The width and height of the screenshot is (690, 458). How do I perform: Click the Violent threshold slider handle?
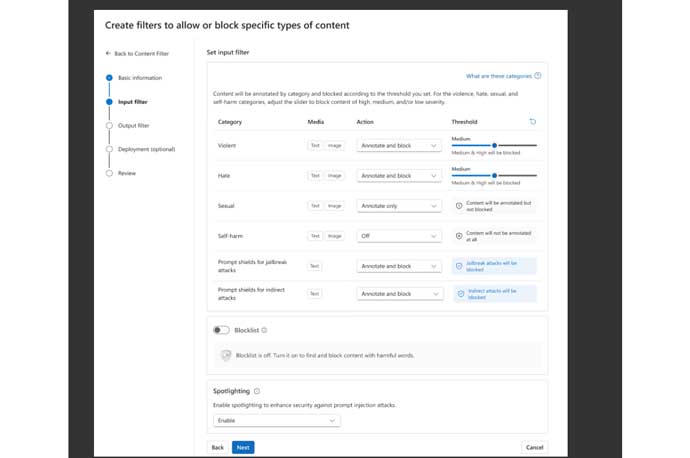click(494, 145)
